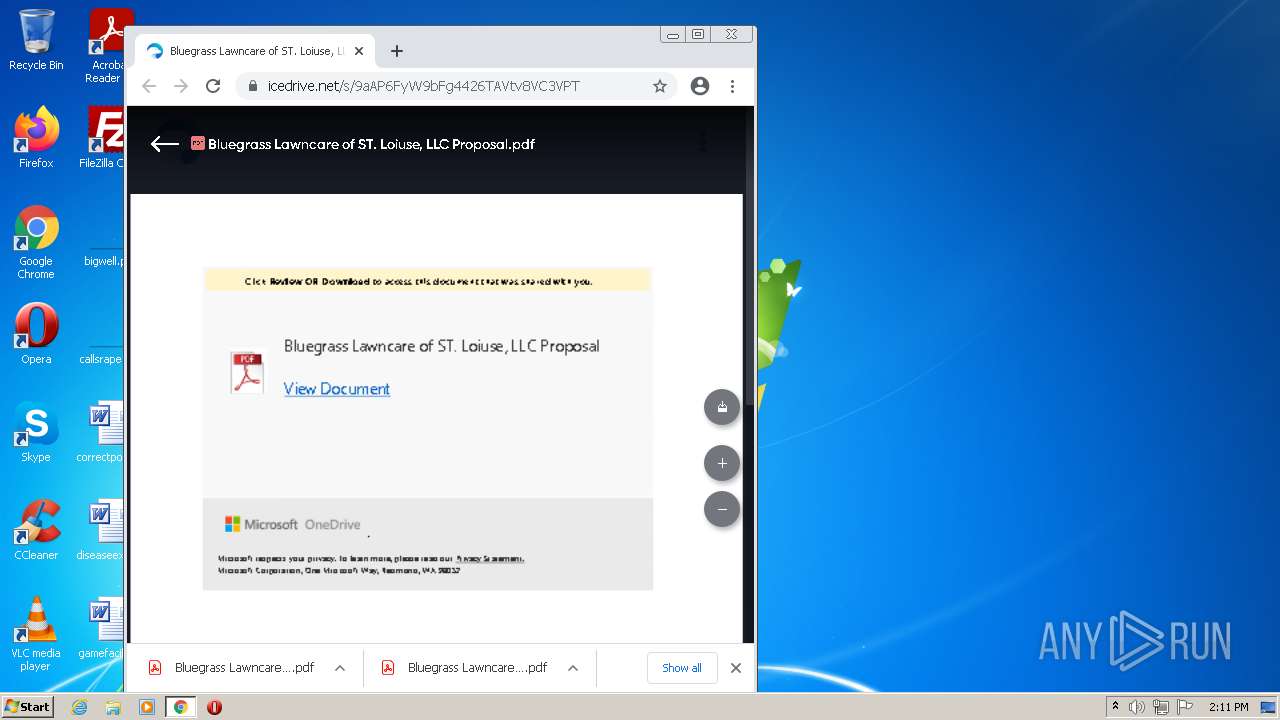This screenshot has height=720, width=1280.
Task: Click the Opera taskbar icon
Action: [214, 707]
